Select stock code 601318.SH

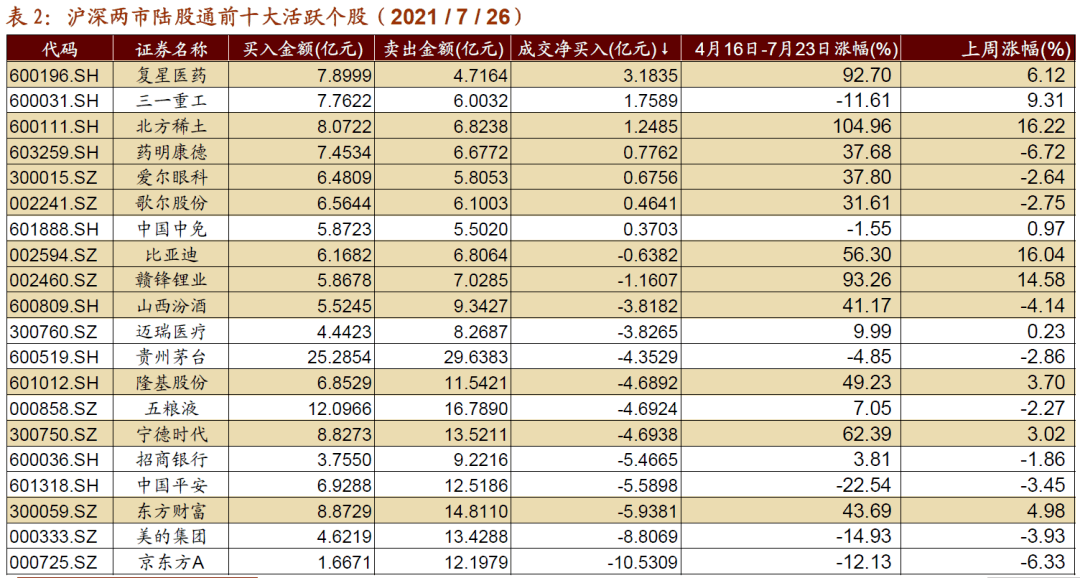coord(55,485)
